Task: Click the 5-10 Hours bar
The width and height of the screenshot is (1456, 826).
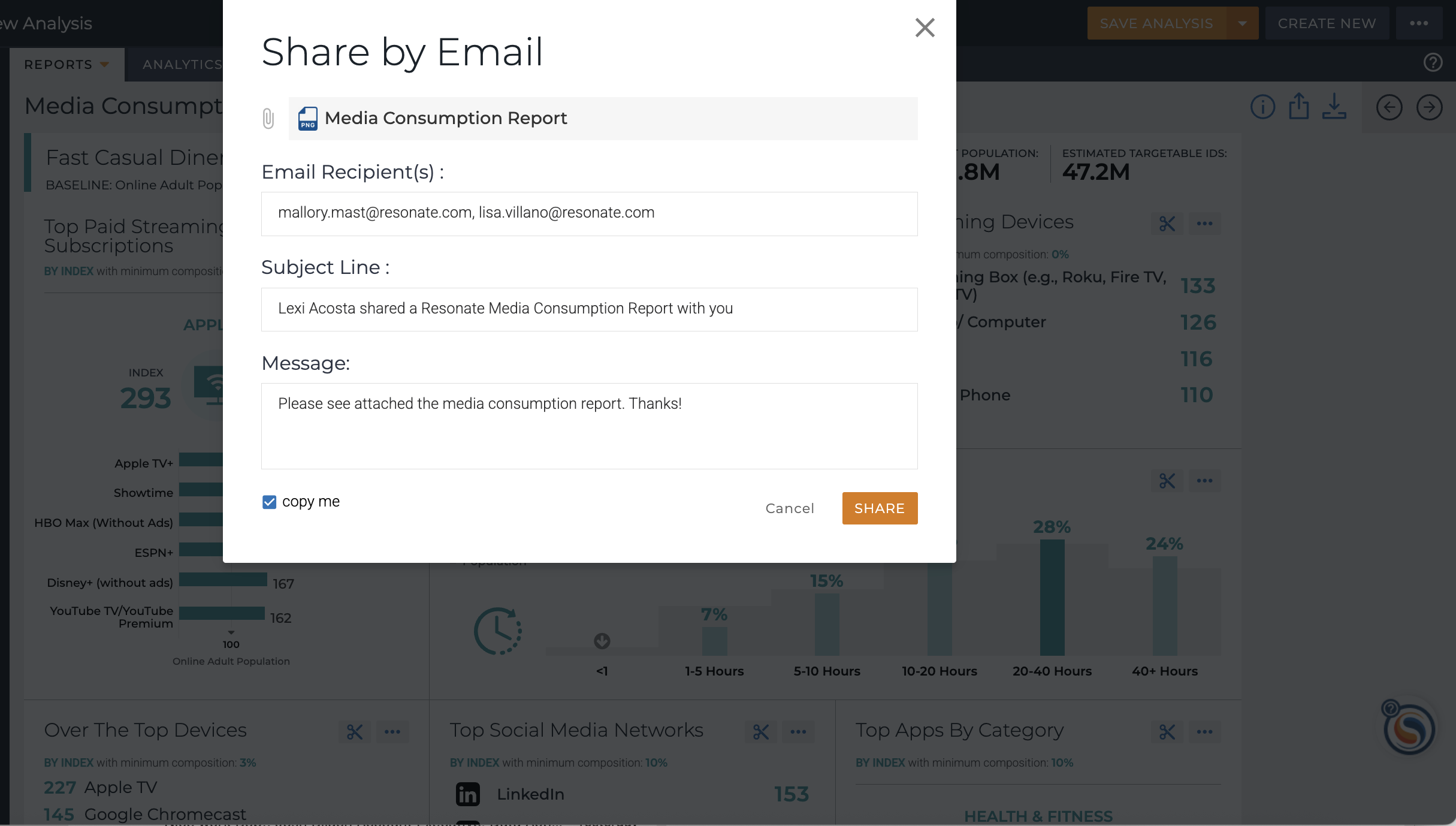Action: [x=827, y=625]
